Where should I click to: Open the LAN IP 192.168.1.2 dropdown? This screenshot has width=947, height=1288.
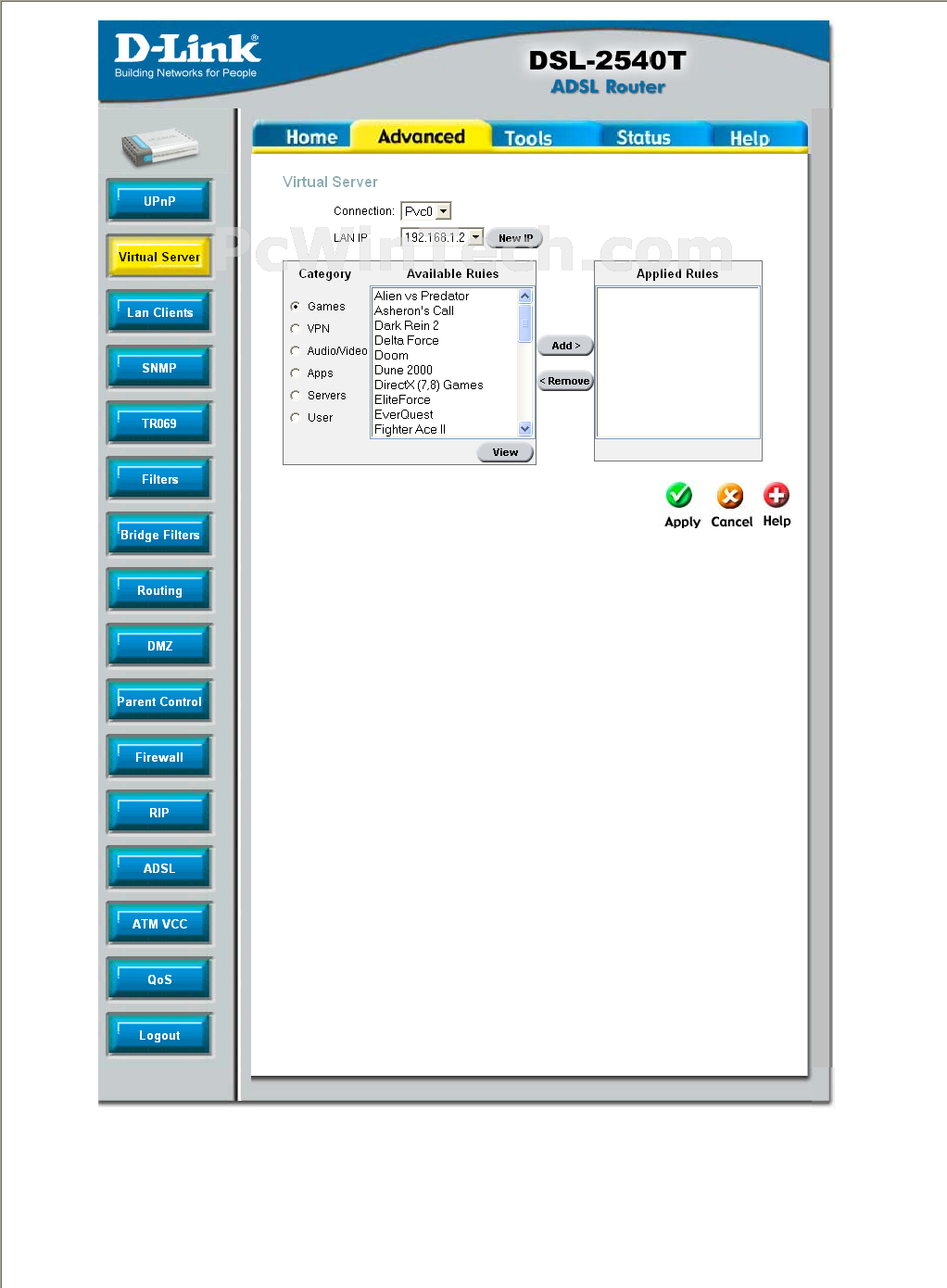442,237
